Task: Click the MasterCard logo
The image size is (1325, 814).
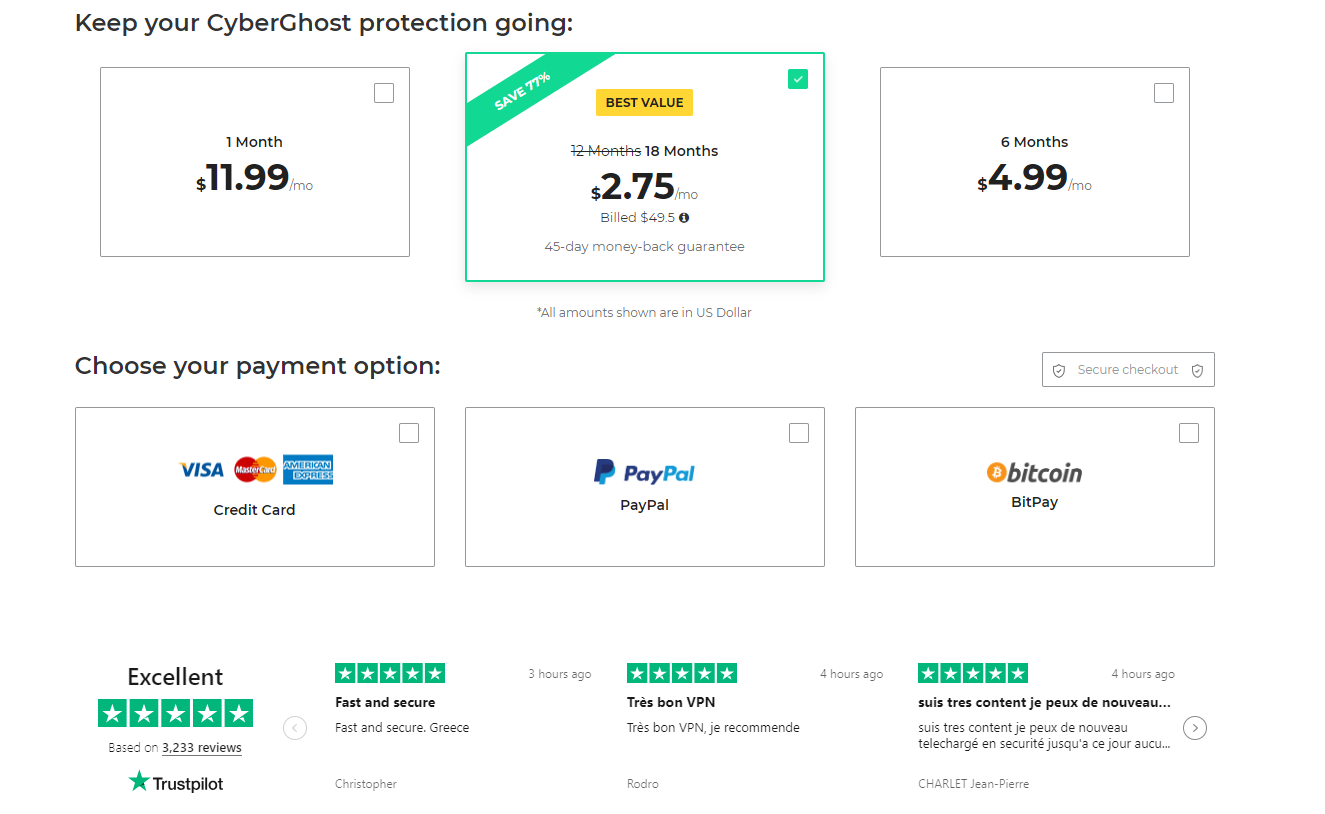Action: pos(255,469)
